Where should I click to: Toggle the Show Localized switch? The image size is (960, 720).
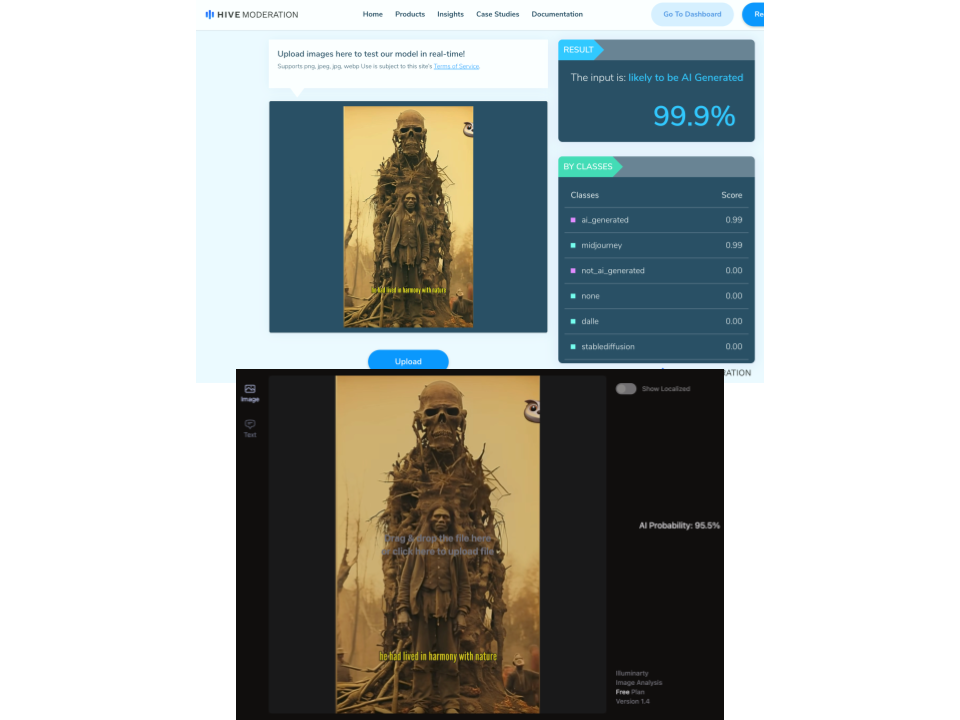click(x=626, y=388)
